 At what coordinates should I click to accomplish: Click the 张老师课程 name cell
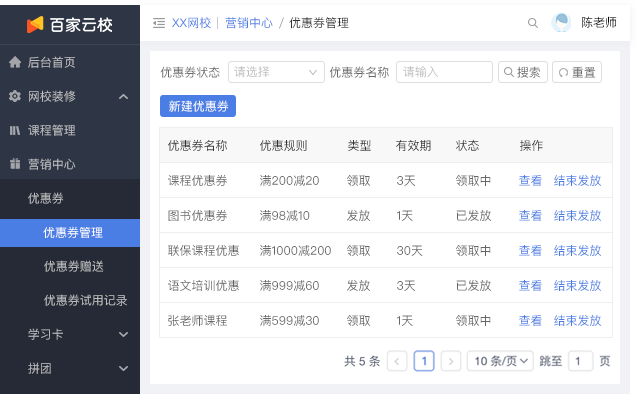tap(198, 321)
